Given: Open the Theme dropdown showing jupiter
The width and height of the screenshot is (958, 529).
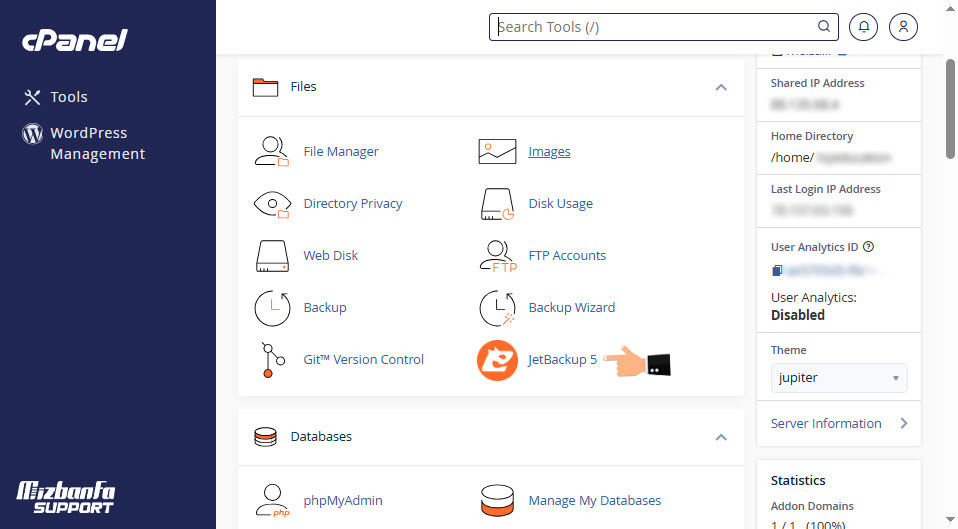Looking at the screenshot, I should pos(839,379).
